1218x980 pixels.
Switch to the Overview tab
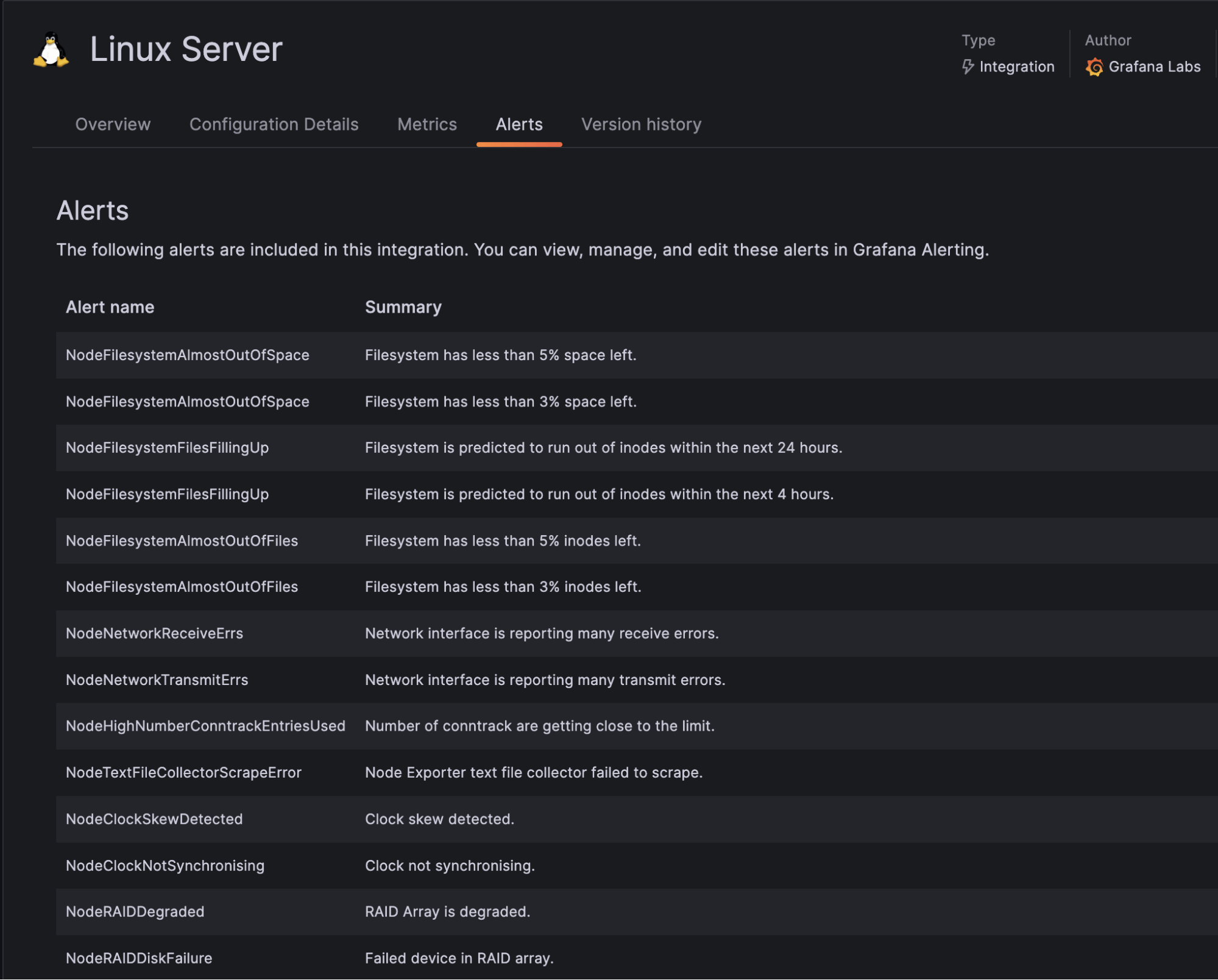tap(113, 124)
